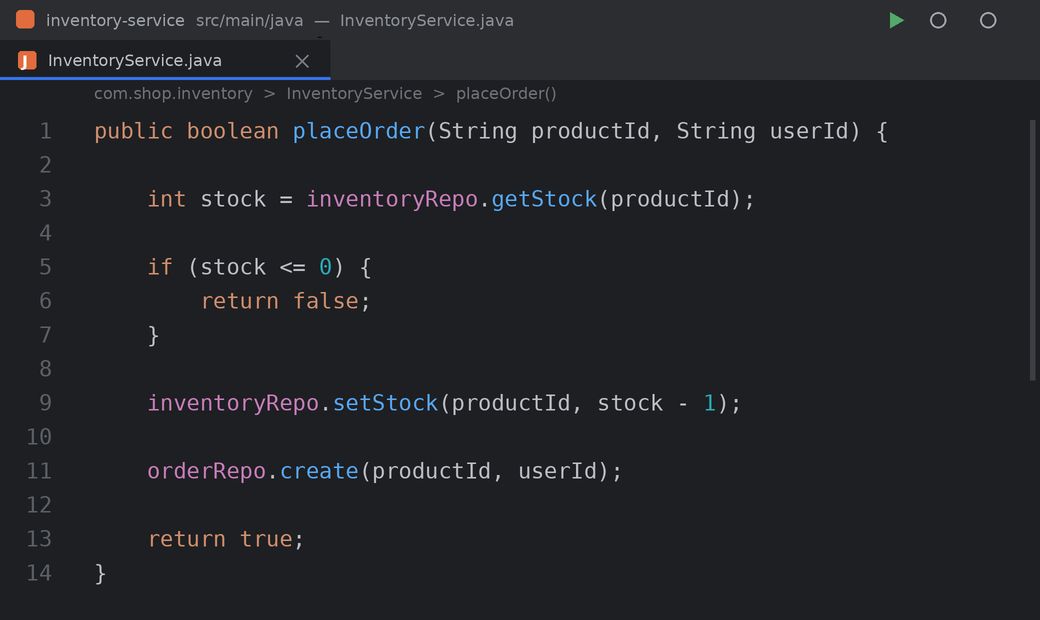Click line number 3 in the gutter
The height and width of the screenshot is (620, 1040).
[x=45, y=199]
